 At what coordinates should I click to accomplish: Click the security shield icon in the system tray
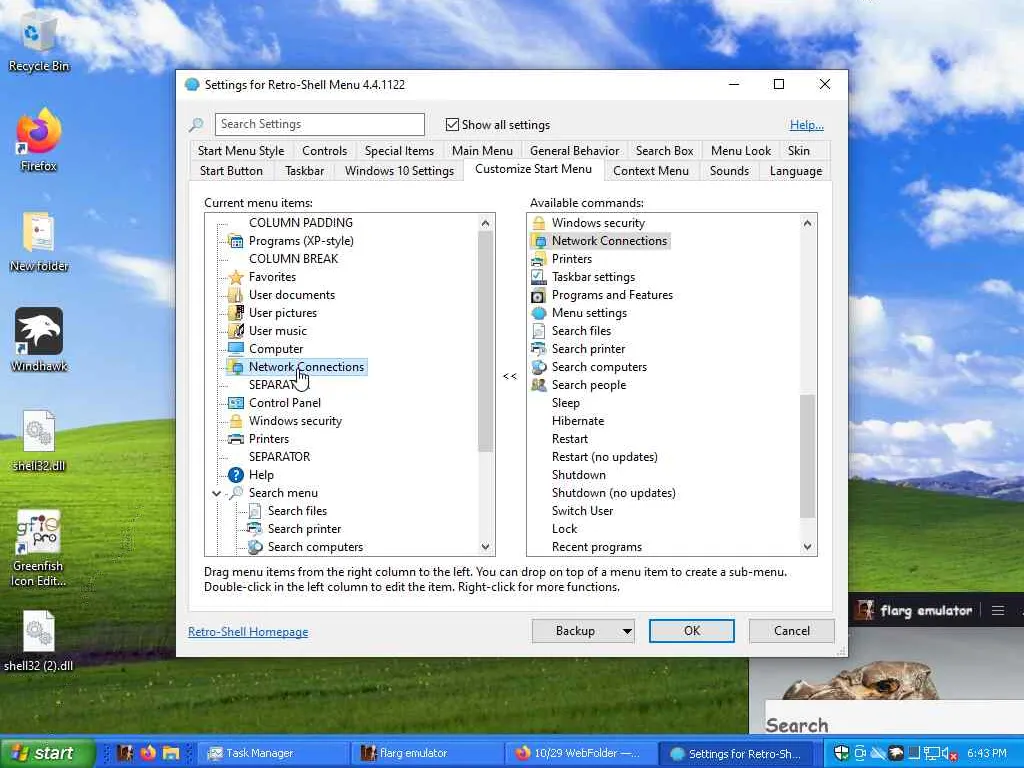841,753
